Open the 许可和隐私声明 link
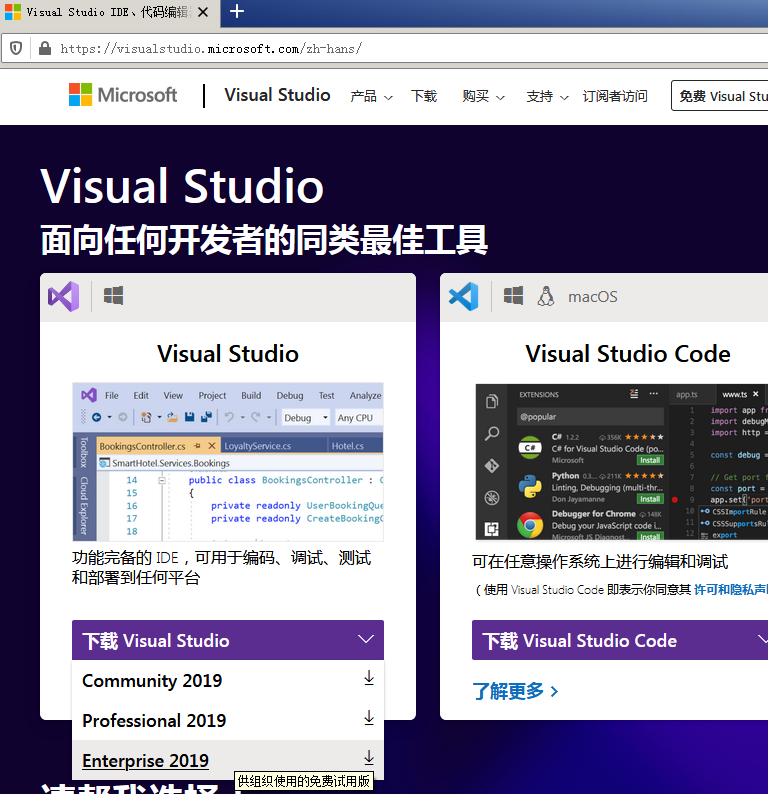This screenshot has width=768, height=794. coord(731,589)
